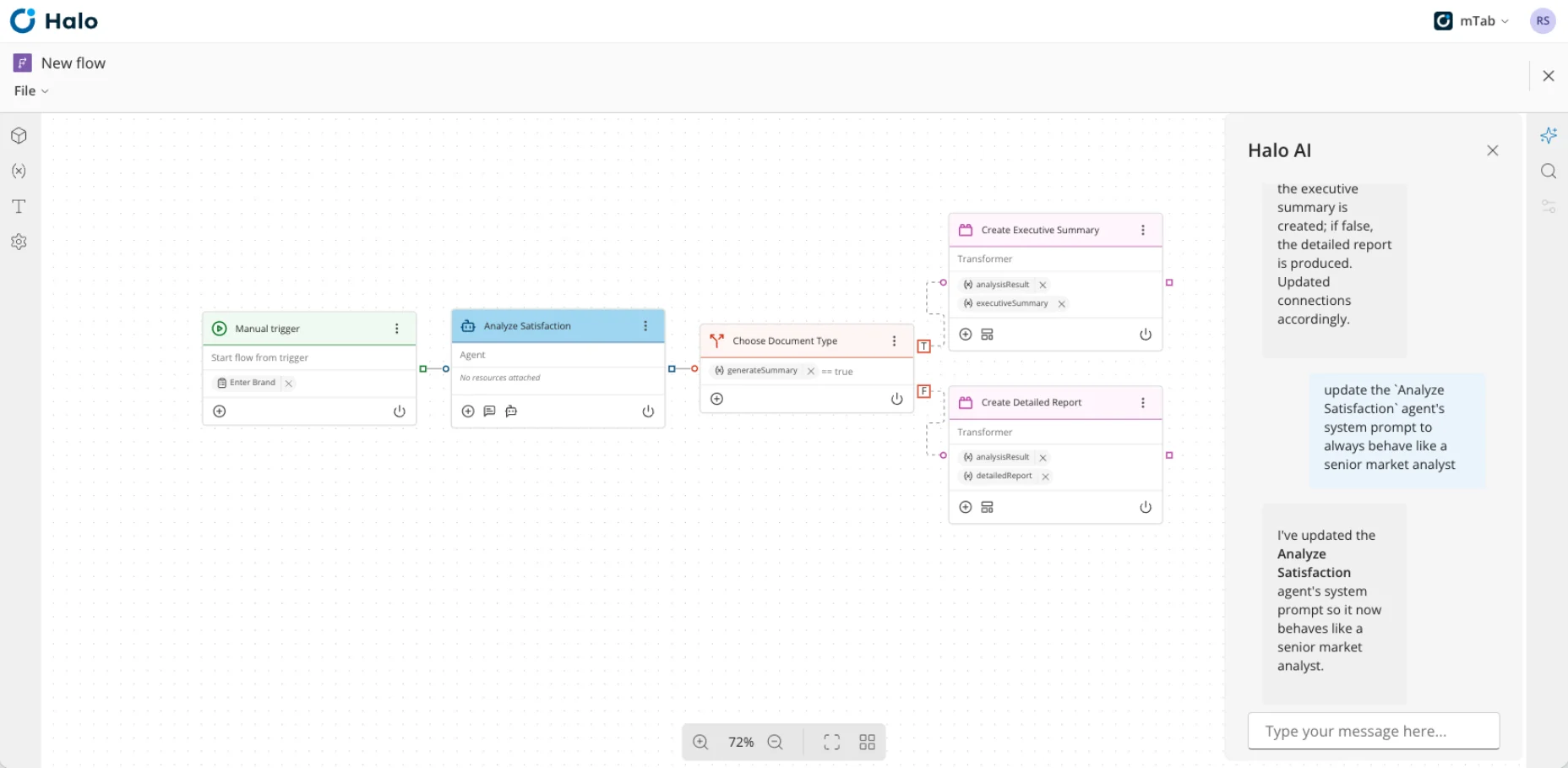
Task: Add variable to Create Detailed Report node
Action: click(966, 507)
